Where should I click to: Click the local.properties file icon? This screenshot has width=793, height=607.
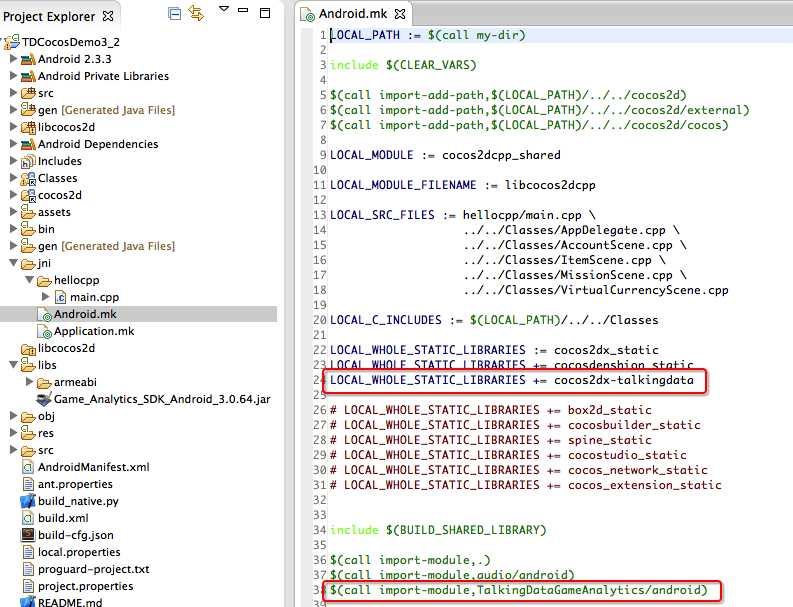pyautogui.click(x=28, y=552)
